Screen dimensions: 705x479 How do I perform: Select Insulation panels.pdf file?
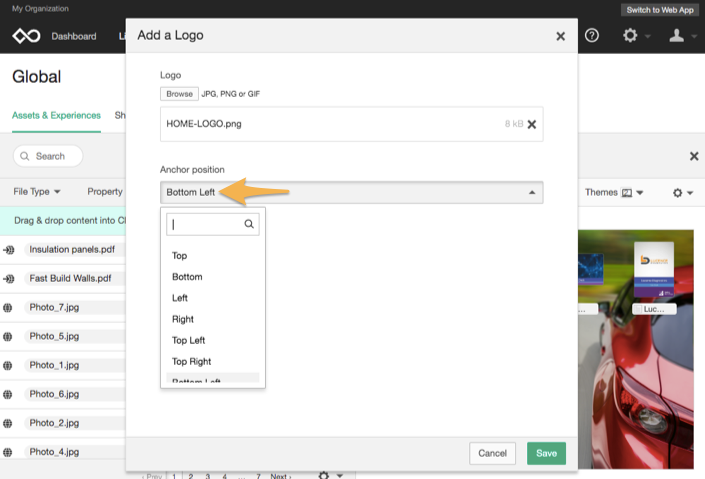[x=72, y=250]
